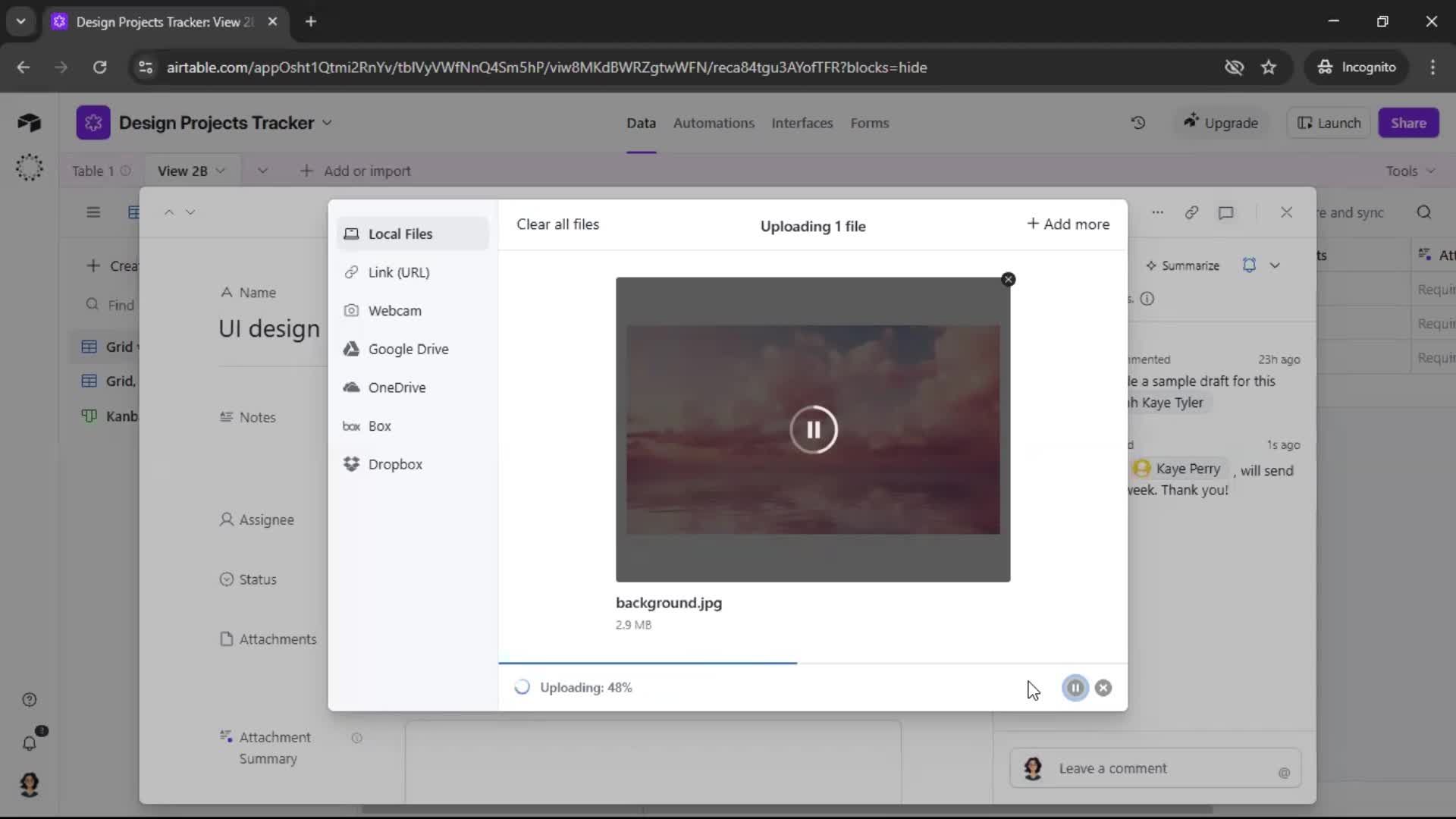Copy the record link icon
This screenshot has width=1456, height=819.
coord(1191,213)
